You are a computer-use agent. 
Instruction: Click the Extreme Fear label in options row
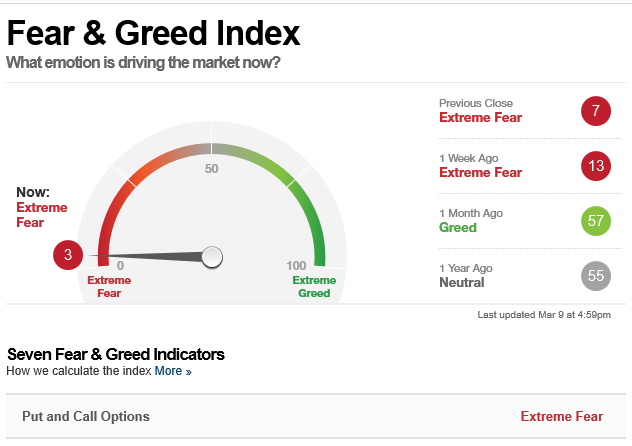[561, 416]
